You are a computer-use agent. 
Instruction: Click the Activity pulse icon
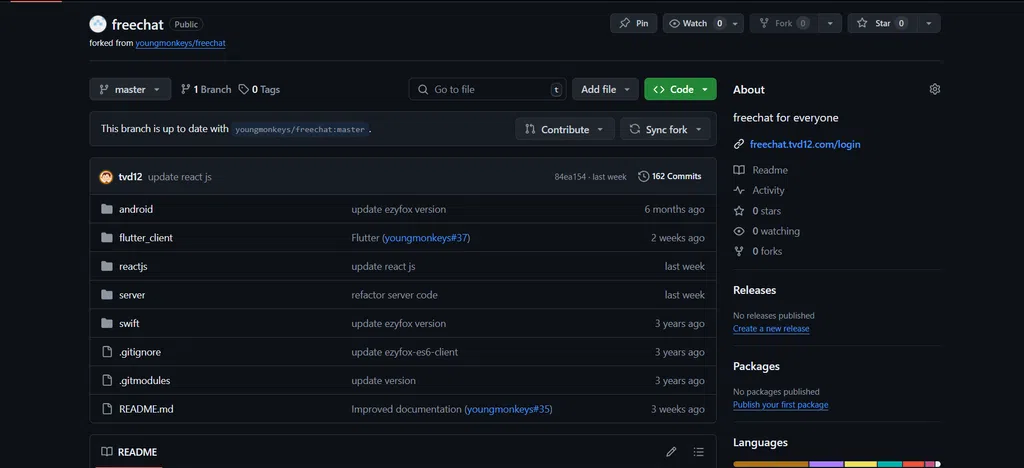739,191
